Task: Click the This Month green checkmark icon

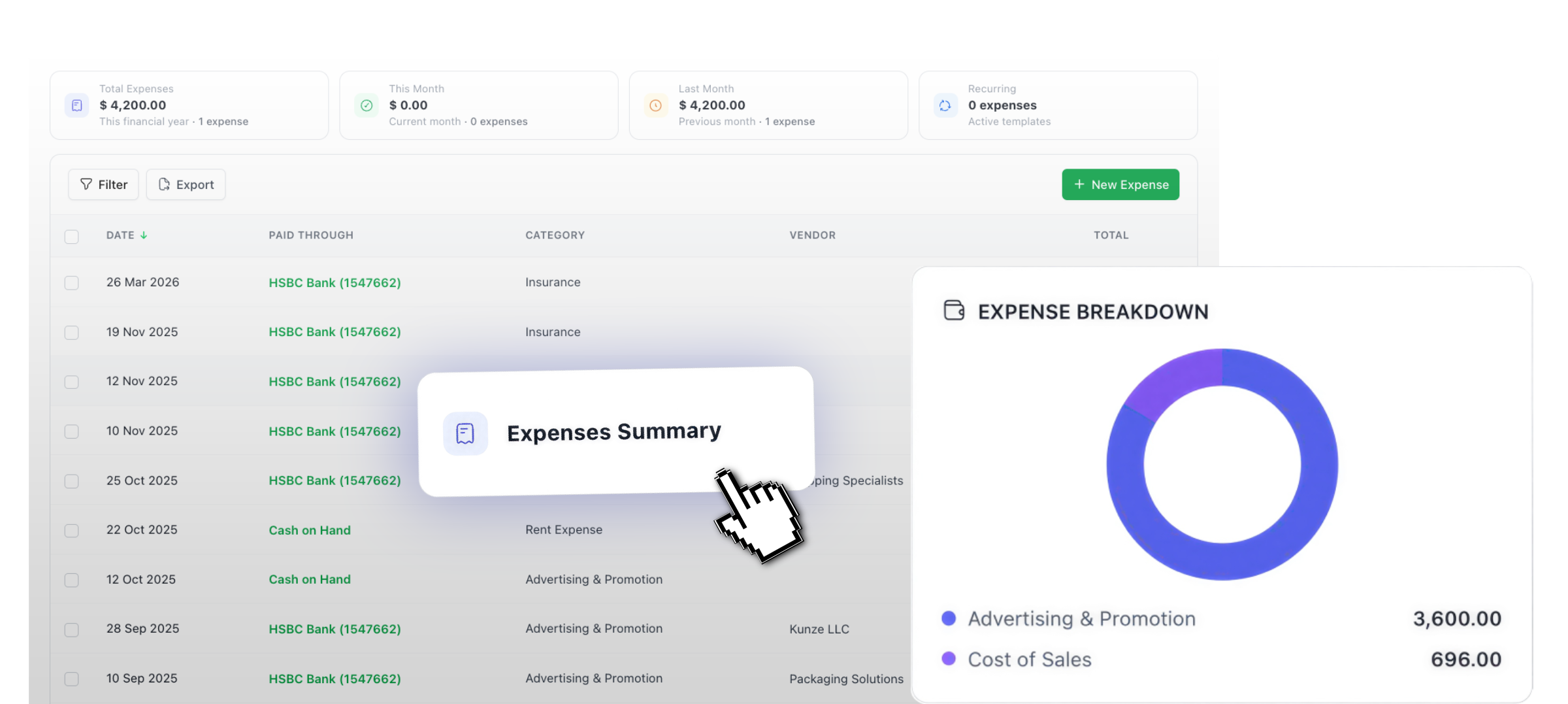Action: pos(367,105)
